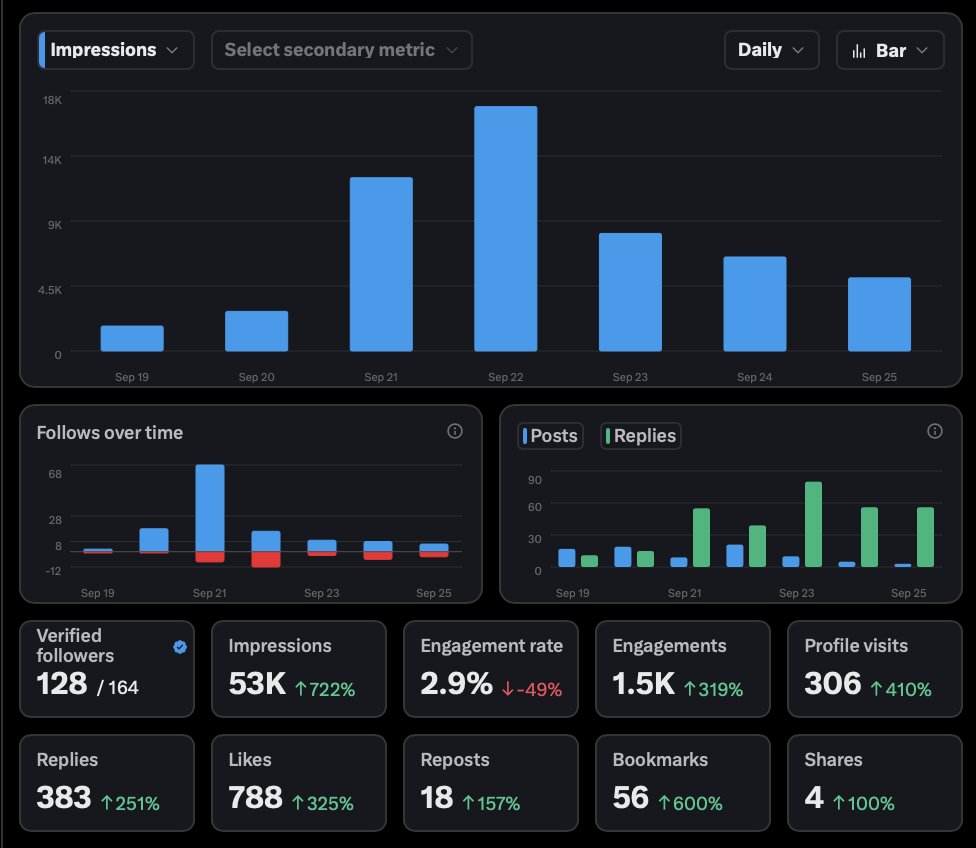Click the tallest green Sep 23 replies bar
976x848 pixels.
click(x=813, y=524)
